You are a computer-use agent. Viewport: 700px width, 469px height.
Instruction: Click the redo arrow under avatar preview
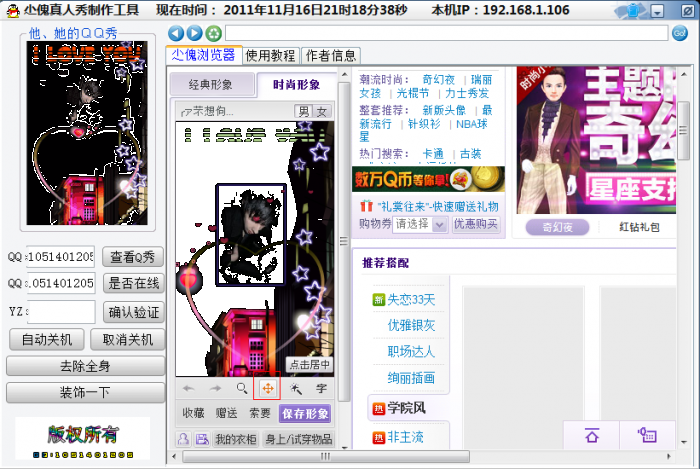pos(215,388)
